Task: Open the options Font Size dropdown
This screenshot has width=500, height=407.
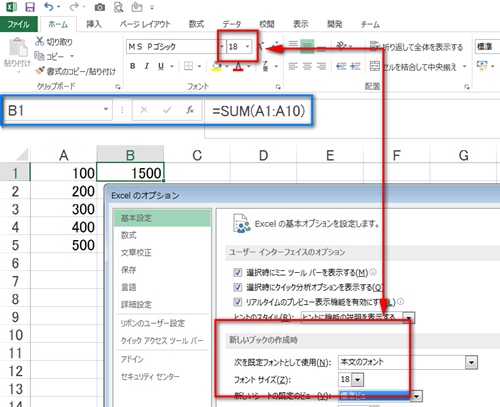Action: (x=358, y=380)
